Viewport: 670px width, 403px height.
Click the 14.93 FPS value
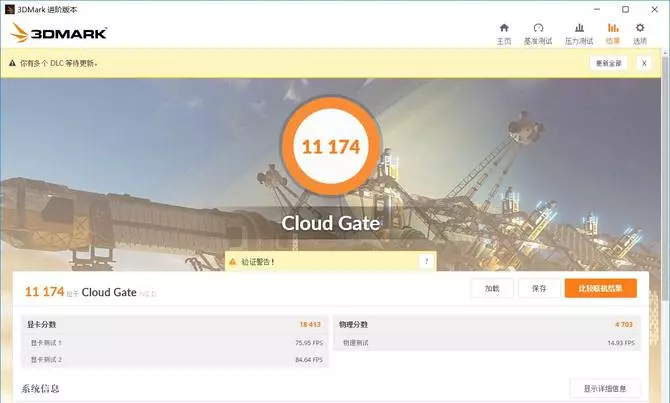coord(621,343)
